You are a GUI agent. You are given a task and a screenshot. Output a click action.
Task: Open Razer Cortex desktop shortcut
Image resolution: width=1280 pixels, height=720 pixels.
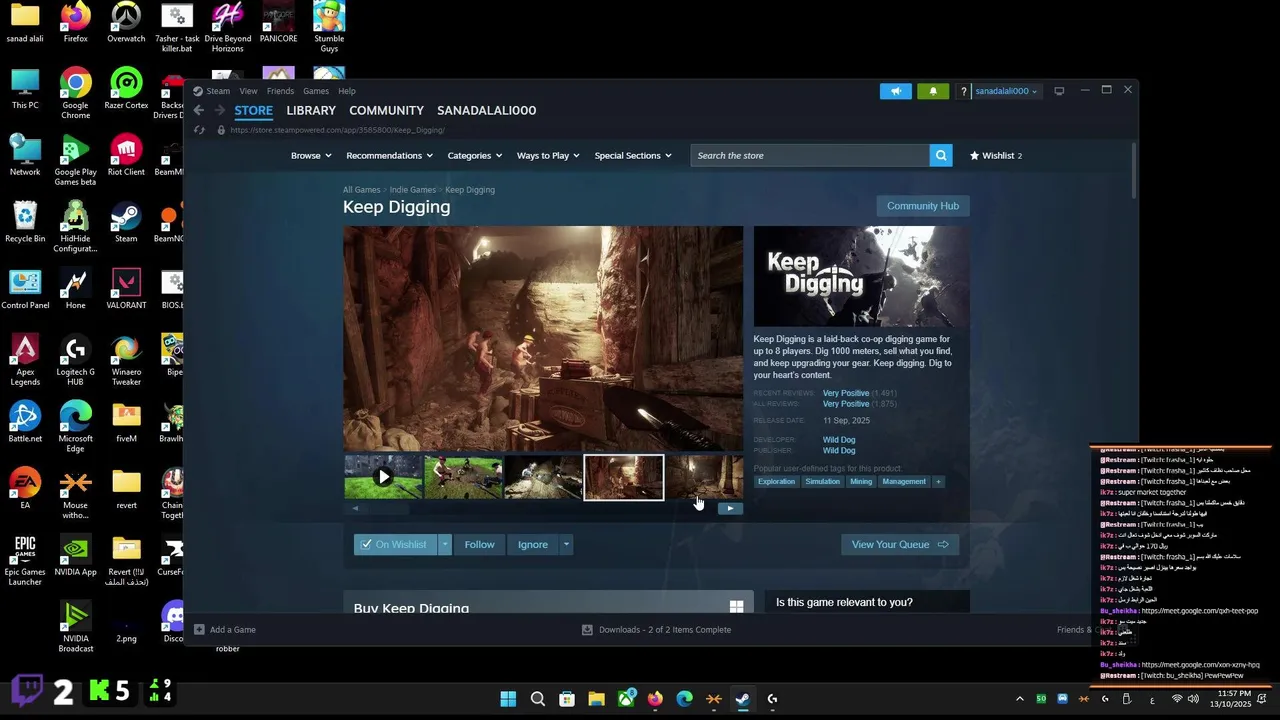click(126, 90)
